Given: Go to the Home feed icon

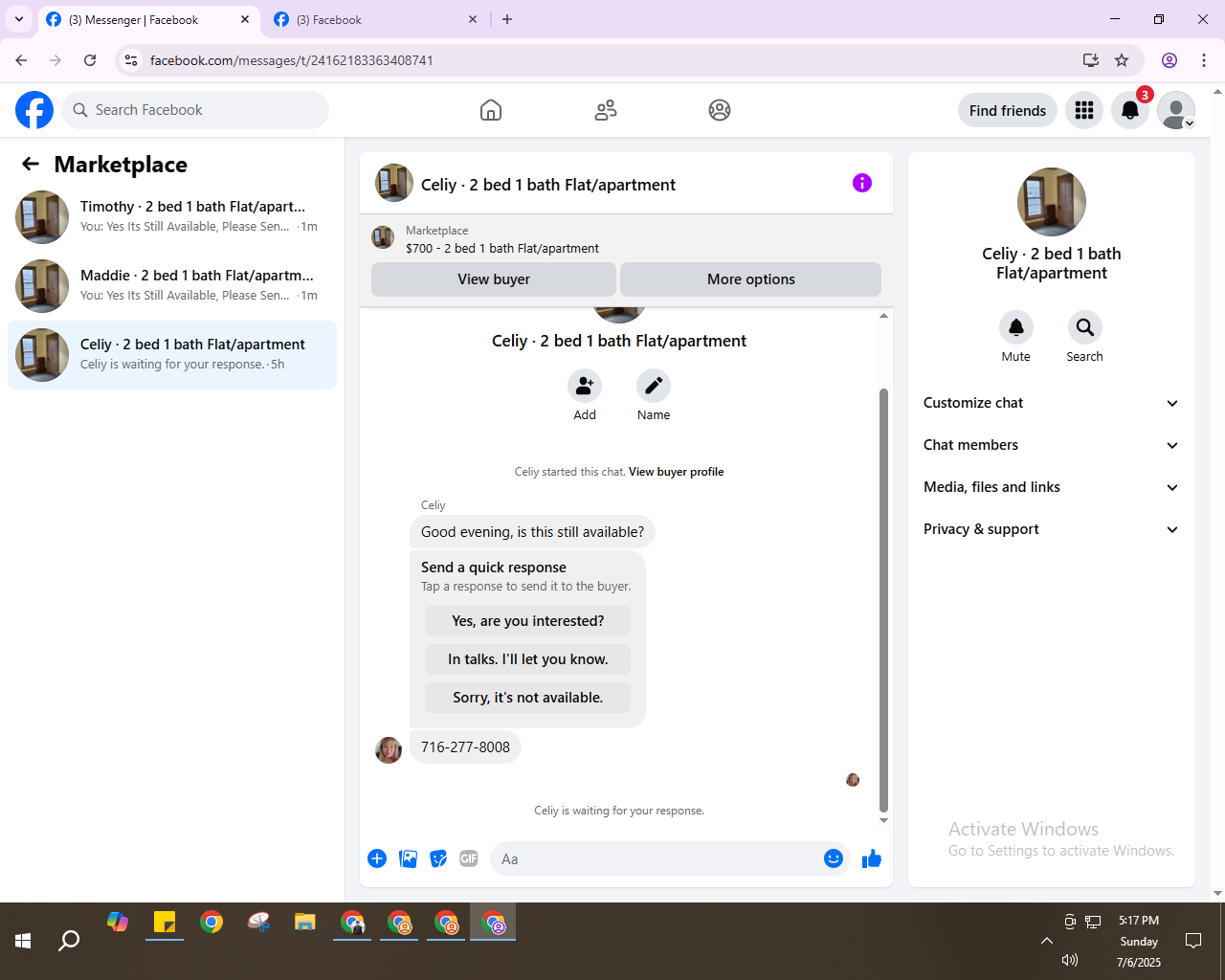Looking at the screenshot, I should (491, 110).
